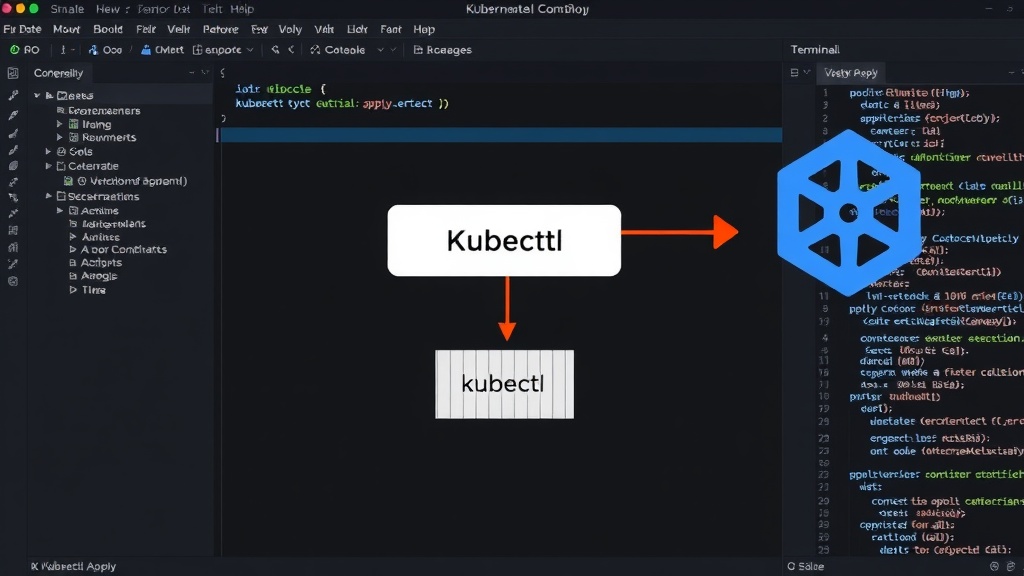
Task: Click the Sâice status bar icon
Action: click(791, 566)
